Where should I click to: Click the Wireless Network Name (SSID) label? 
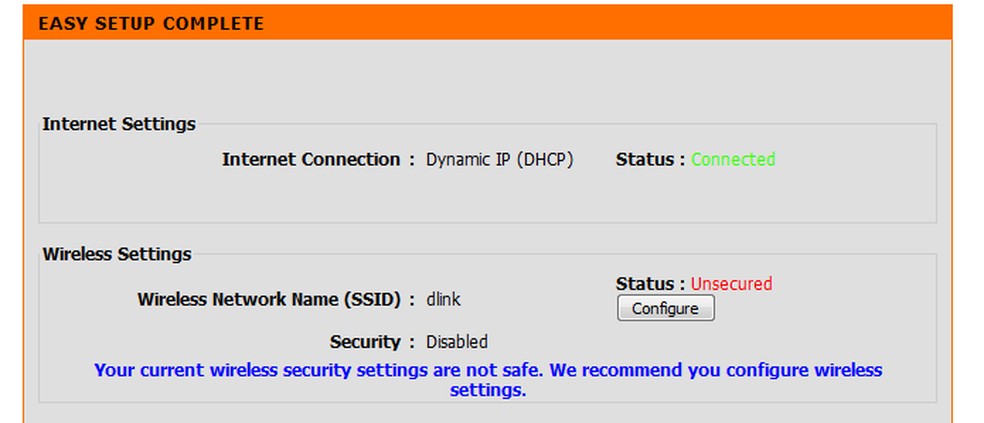point(269,299)
